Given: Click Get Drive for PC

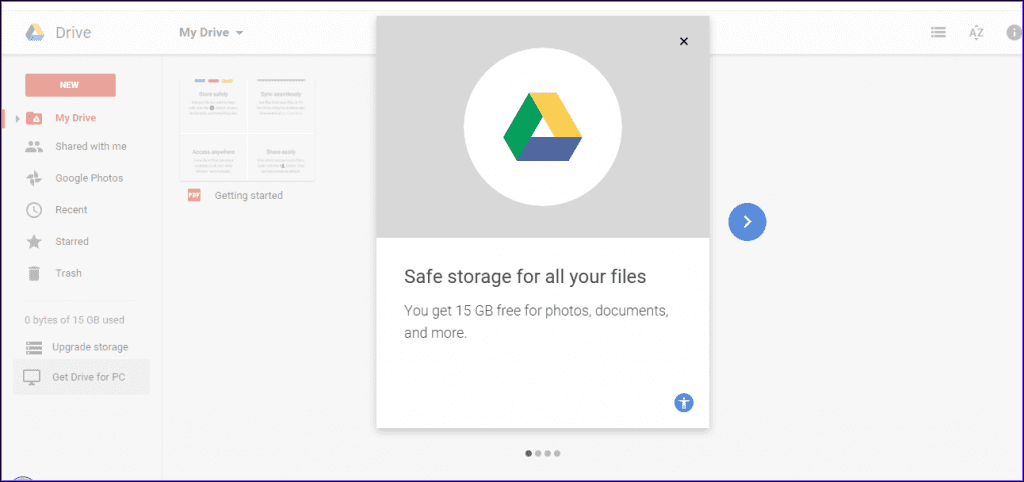Looking at the screenshot, I should point(82,377).
